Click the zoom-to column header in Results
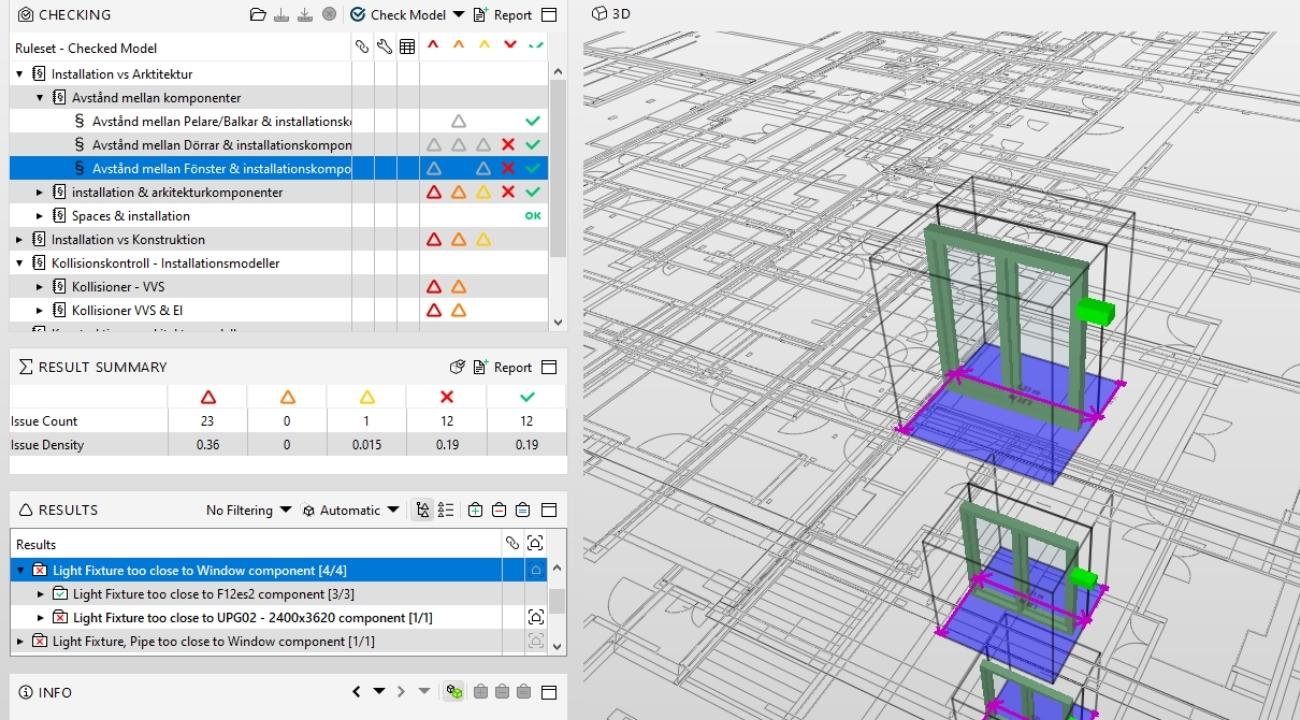The height and width of the screenshot is (720, 1300). tap(535, 543)
